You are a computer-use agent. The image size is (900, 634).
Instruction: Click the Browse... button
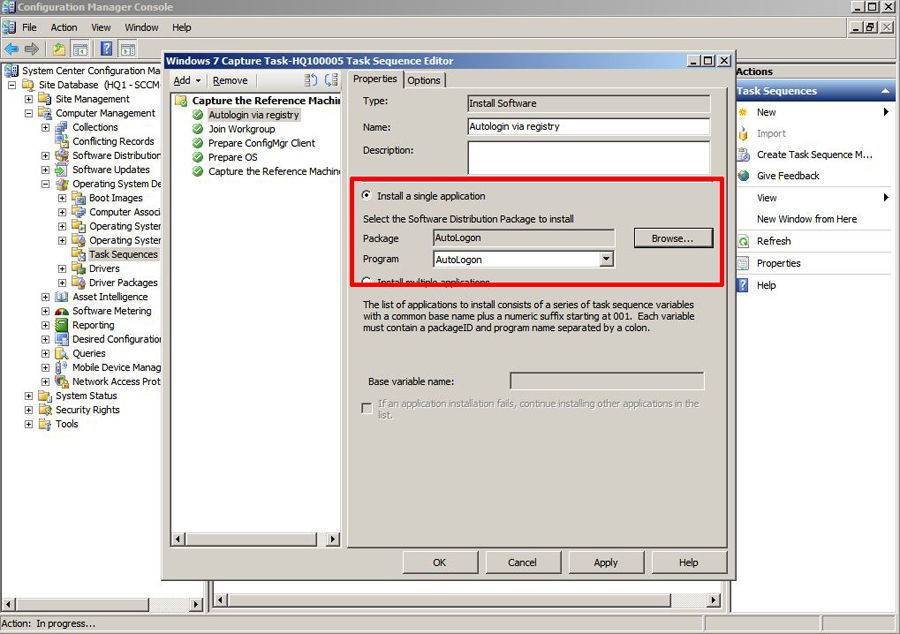click(673, 238)
